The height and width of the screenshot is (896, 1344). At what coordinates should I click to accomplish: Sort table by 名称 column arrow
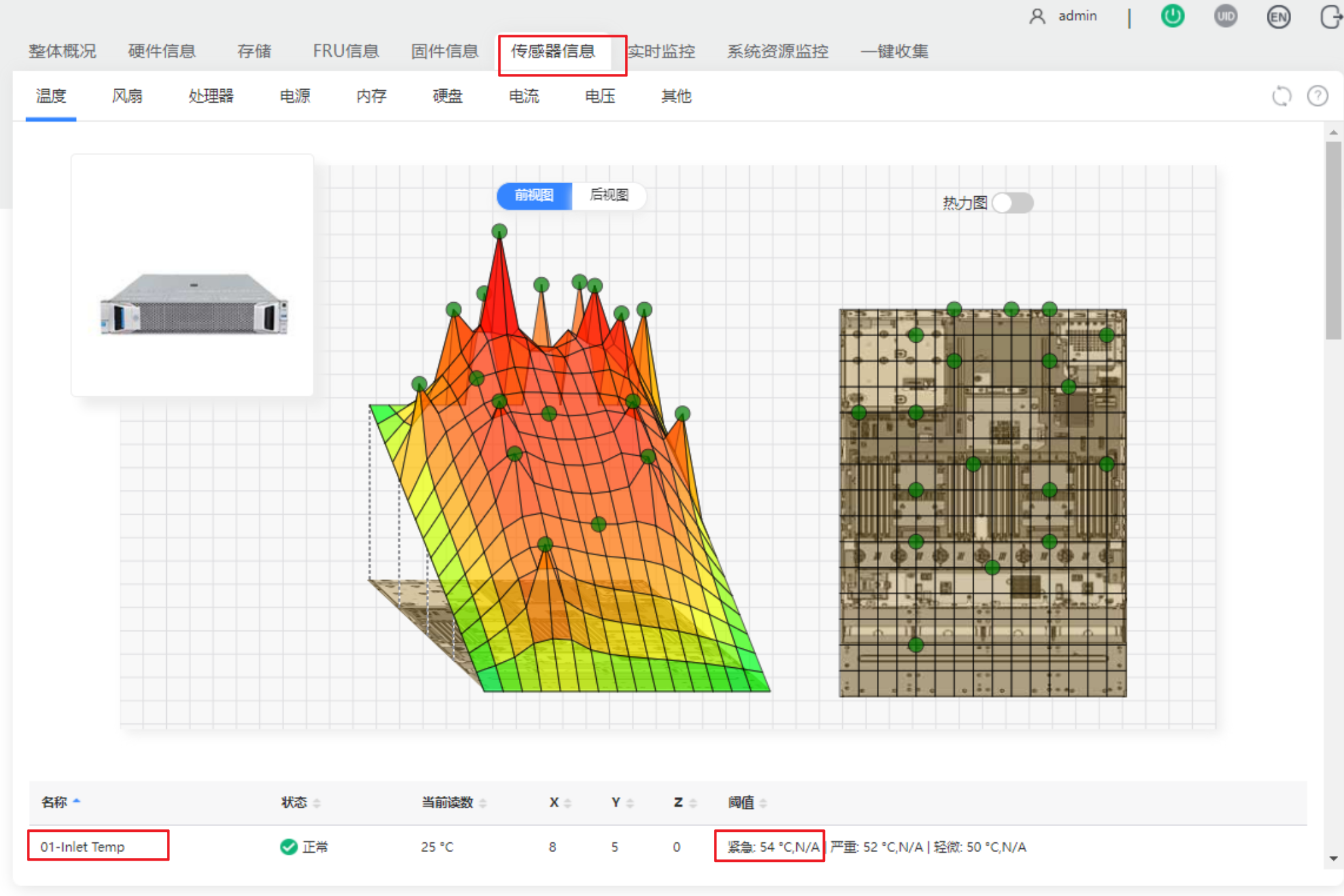coord(77,801)
